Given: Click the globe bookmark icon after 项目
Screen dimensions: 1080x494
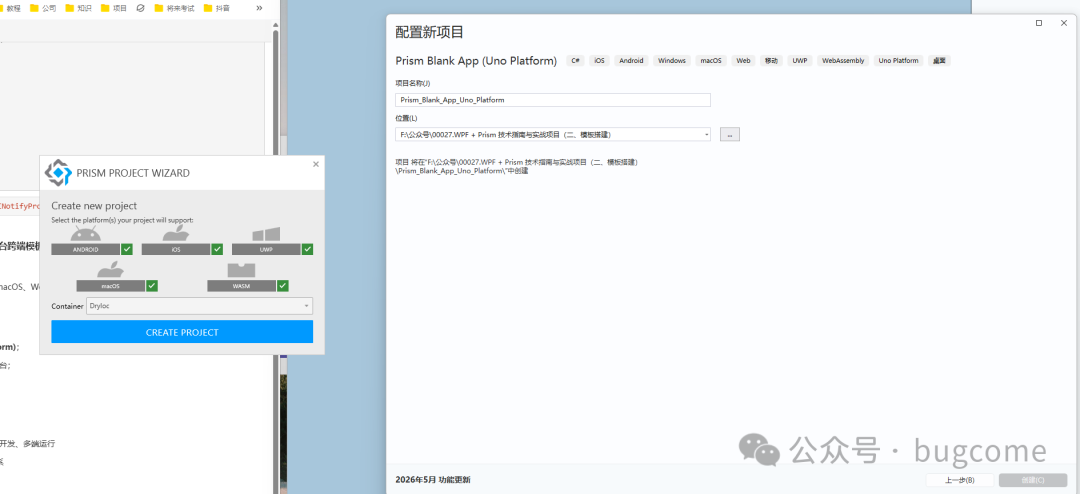Looking at the screenshot, I should 141,8.
